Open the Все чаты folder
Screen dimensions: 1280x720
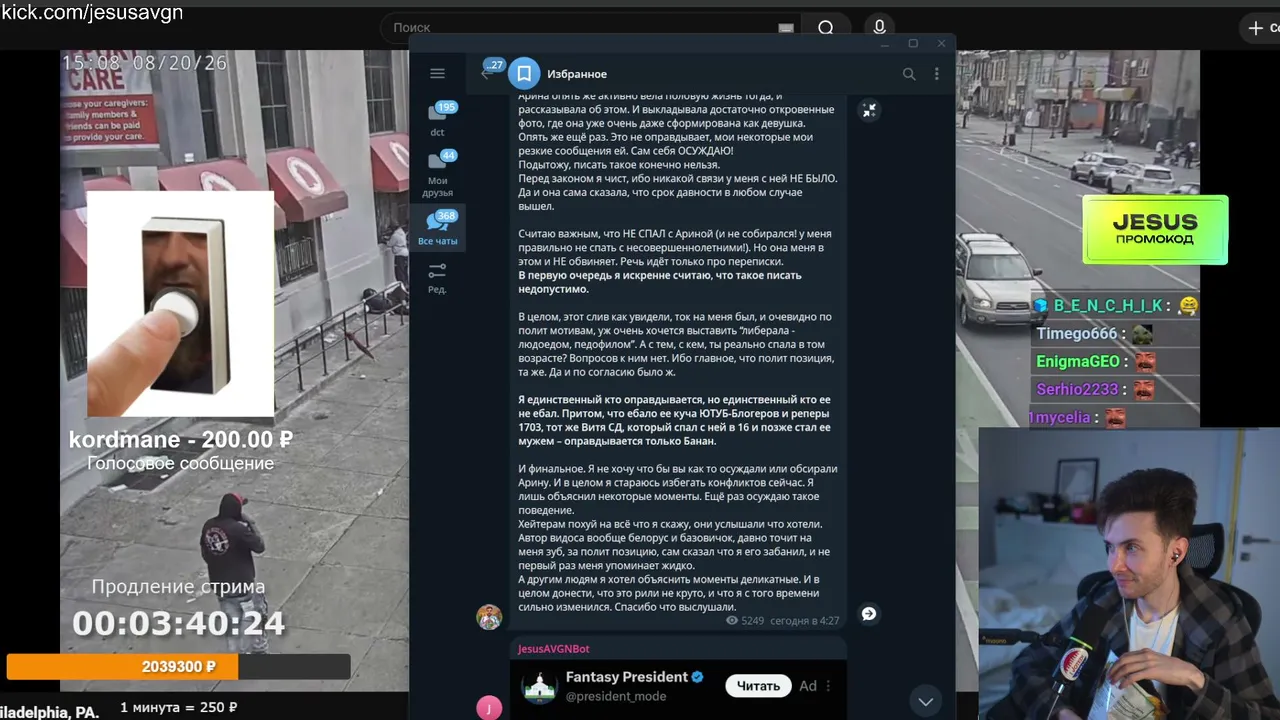tap(438, 228)
